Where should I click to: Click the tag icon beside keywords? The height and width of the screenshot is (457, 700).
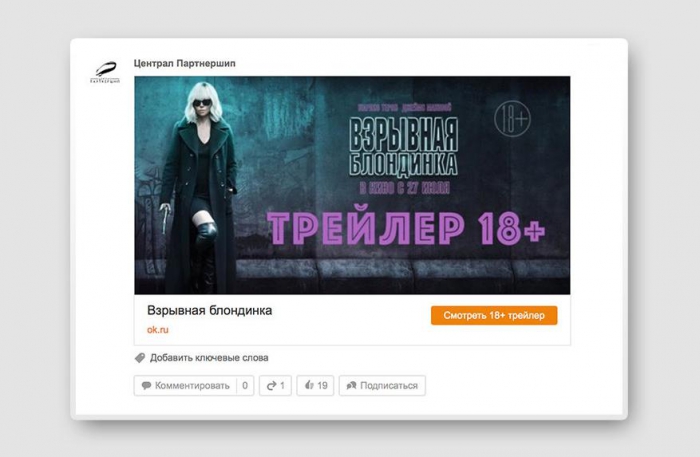140,358
